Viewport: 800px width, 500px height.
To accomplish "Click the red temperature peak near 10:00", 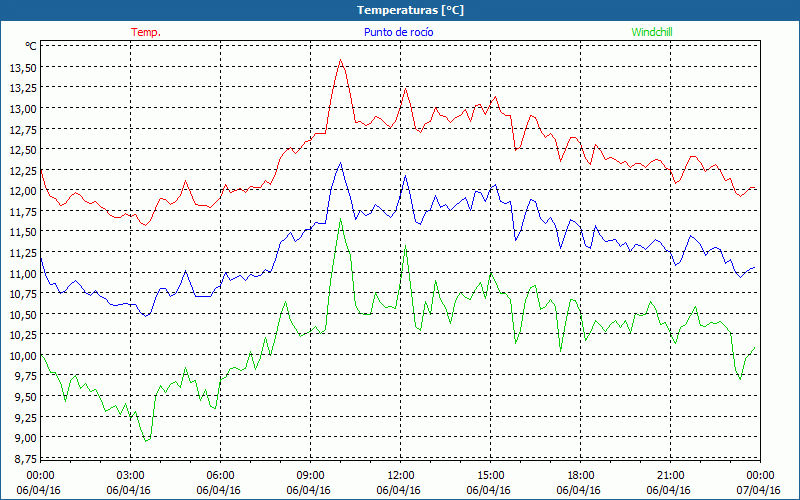I will coord(341,60).
